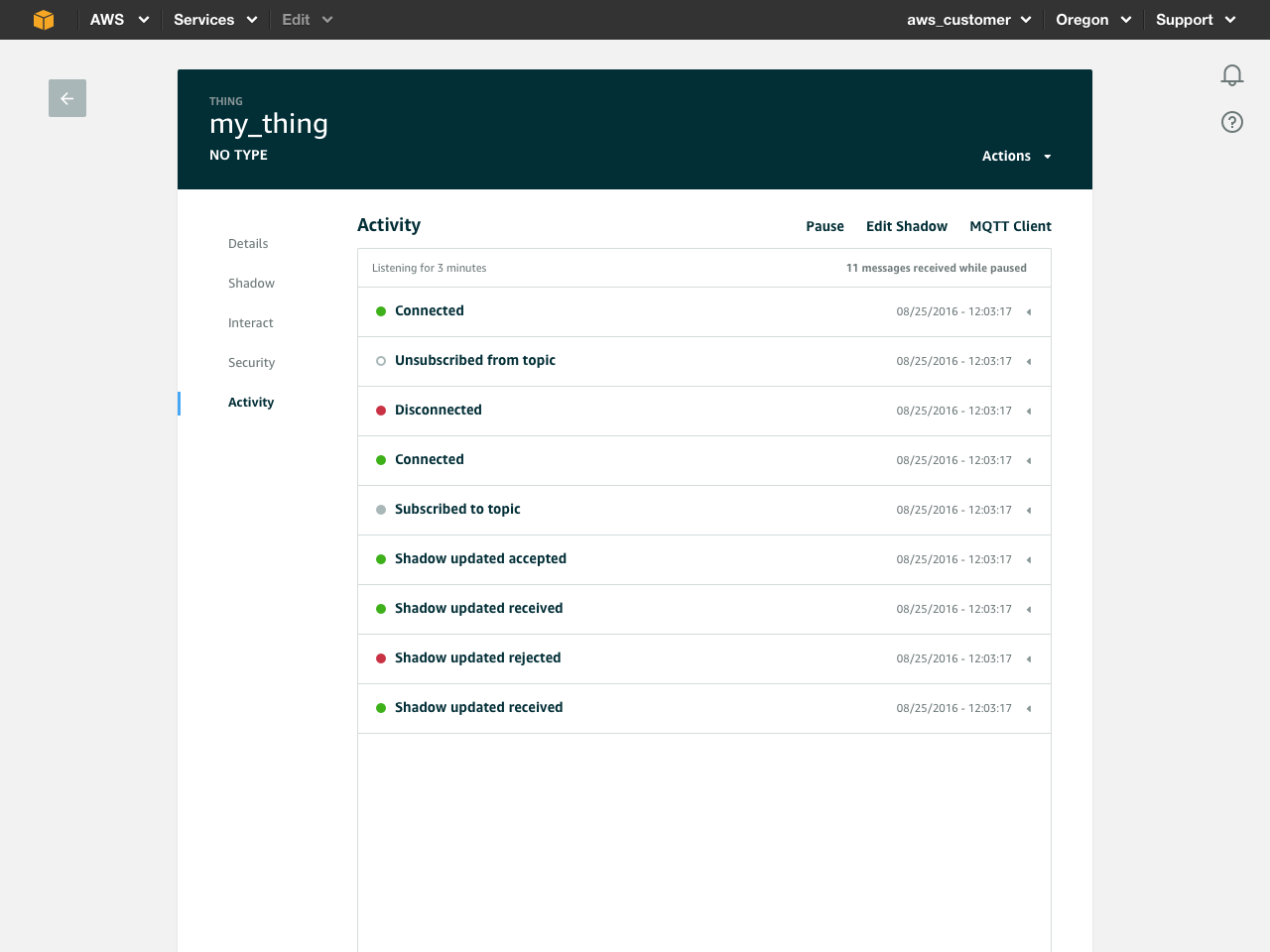1270x952 pixels.
Task: Switch to the Security tab
Action: coord(251,363)
